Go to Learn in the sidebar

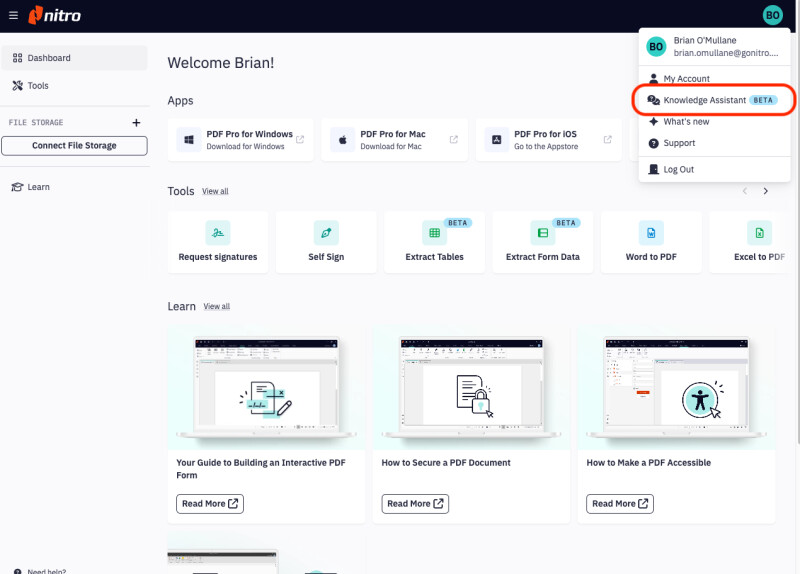click(38, 187)
